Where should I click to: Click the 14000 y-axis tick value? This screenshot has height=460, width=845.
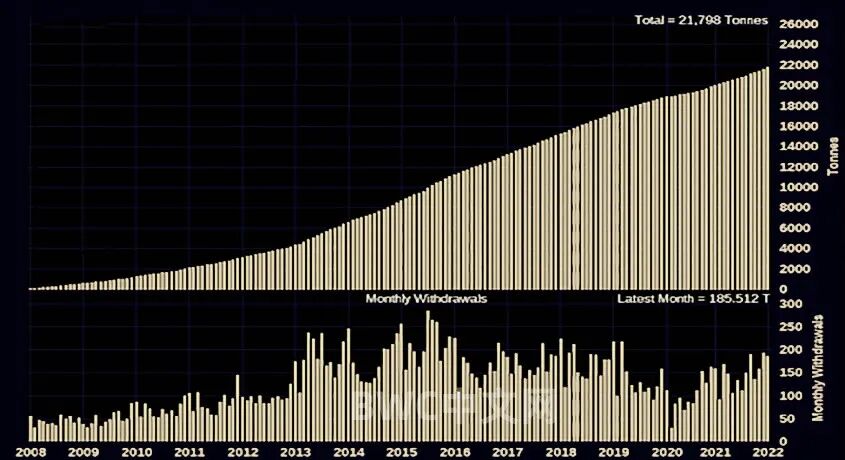[798, 147]
